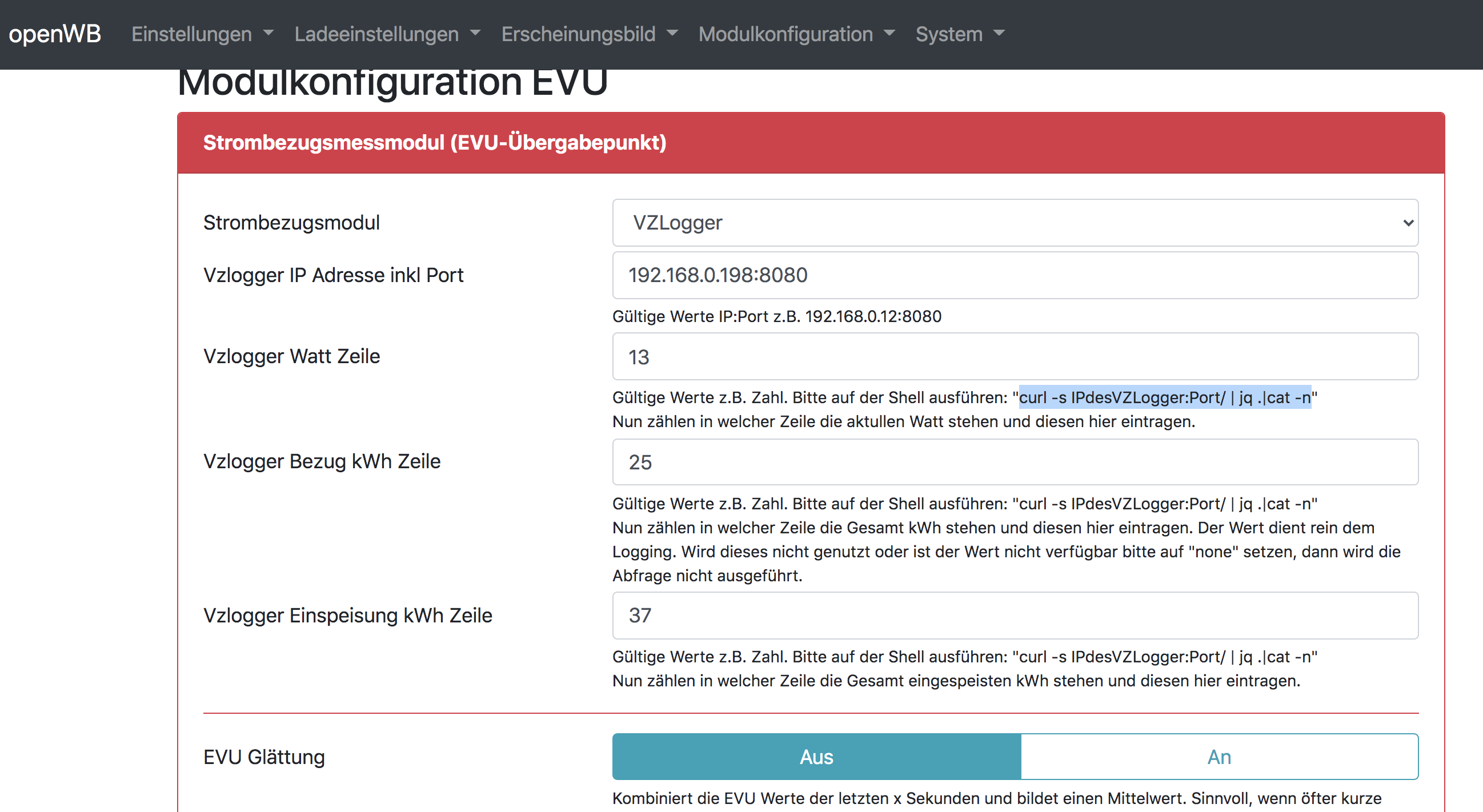Click the Strombezugsmessmodul red panel header
This screenshot has width=1483, height=812.
coord(810,143)
